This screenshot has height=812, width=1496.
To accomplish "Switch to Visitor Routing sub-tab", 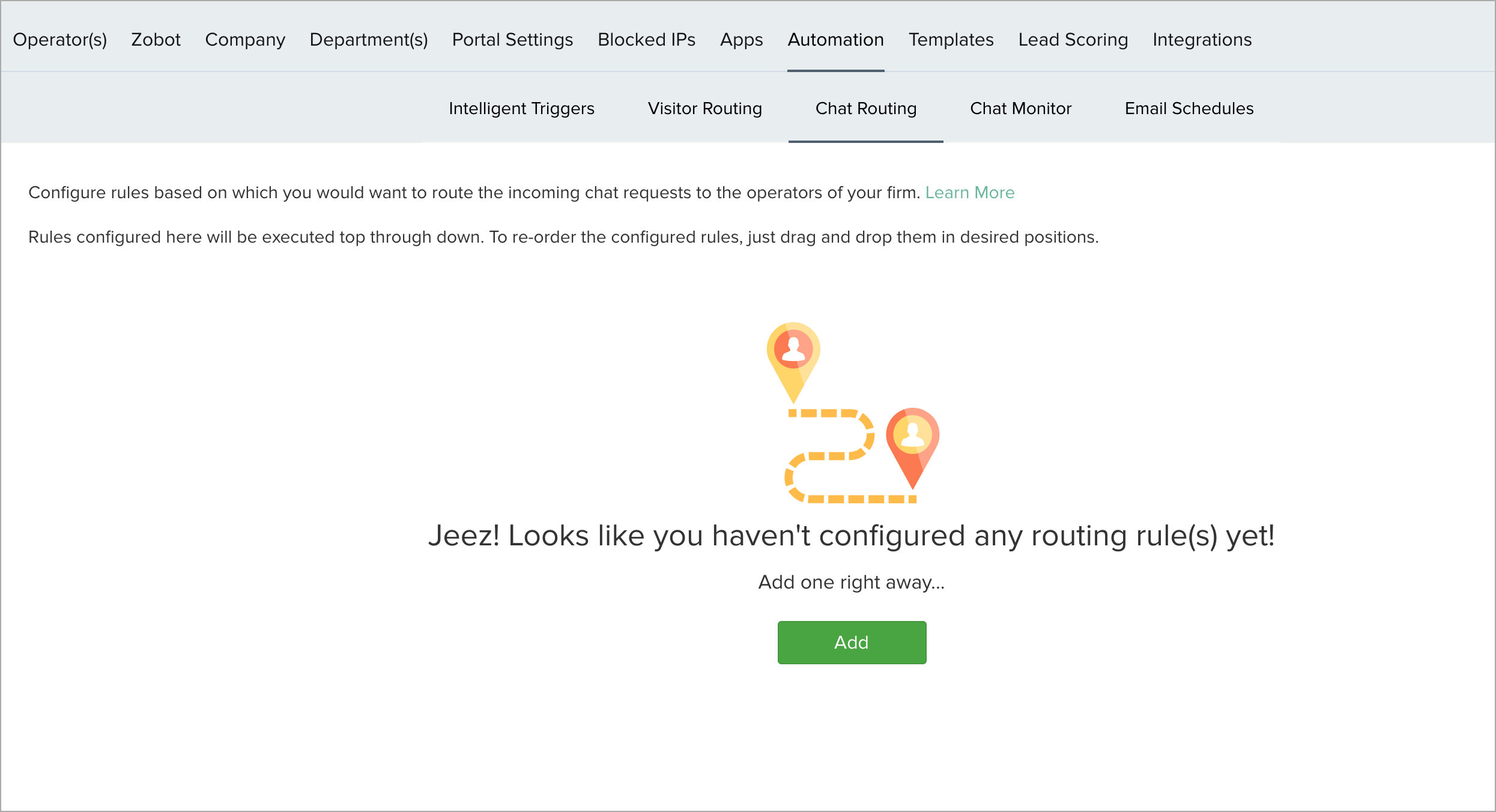I will [704, 109].
